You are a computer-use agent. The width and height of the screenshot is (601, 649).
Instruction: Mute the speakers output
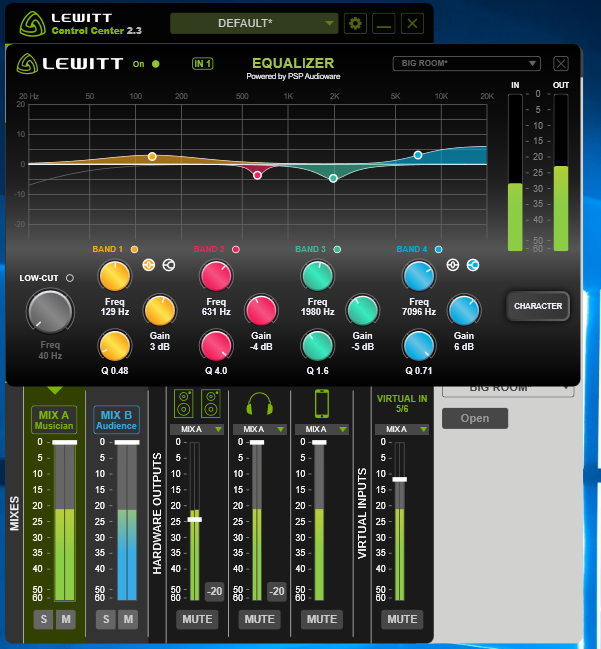(x=197, y=619)
